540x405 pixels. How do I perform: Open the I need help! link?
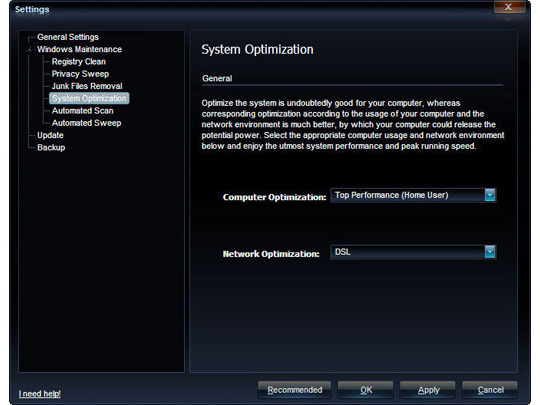click(x=40, y=393)
